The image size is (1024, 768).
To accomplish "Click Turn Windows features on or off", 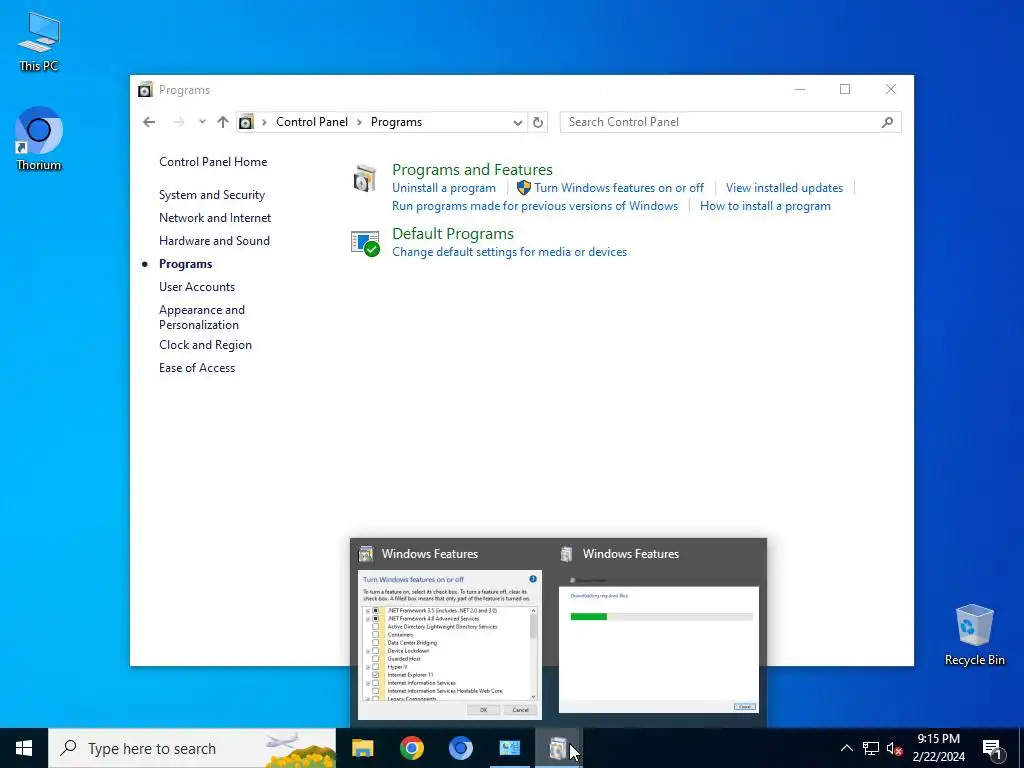I will 618,188.
